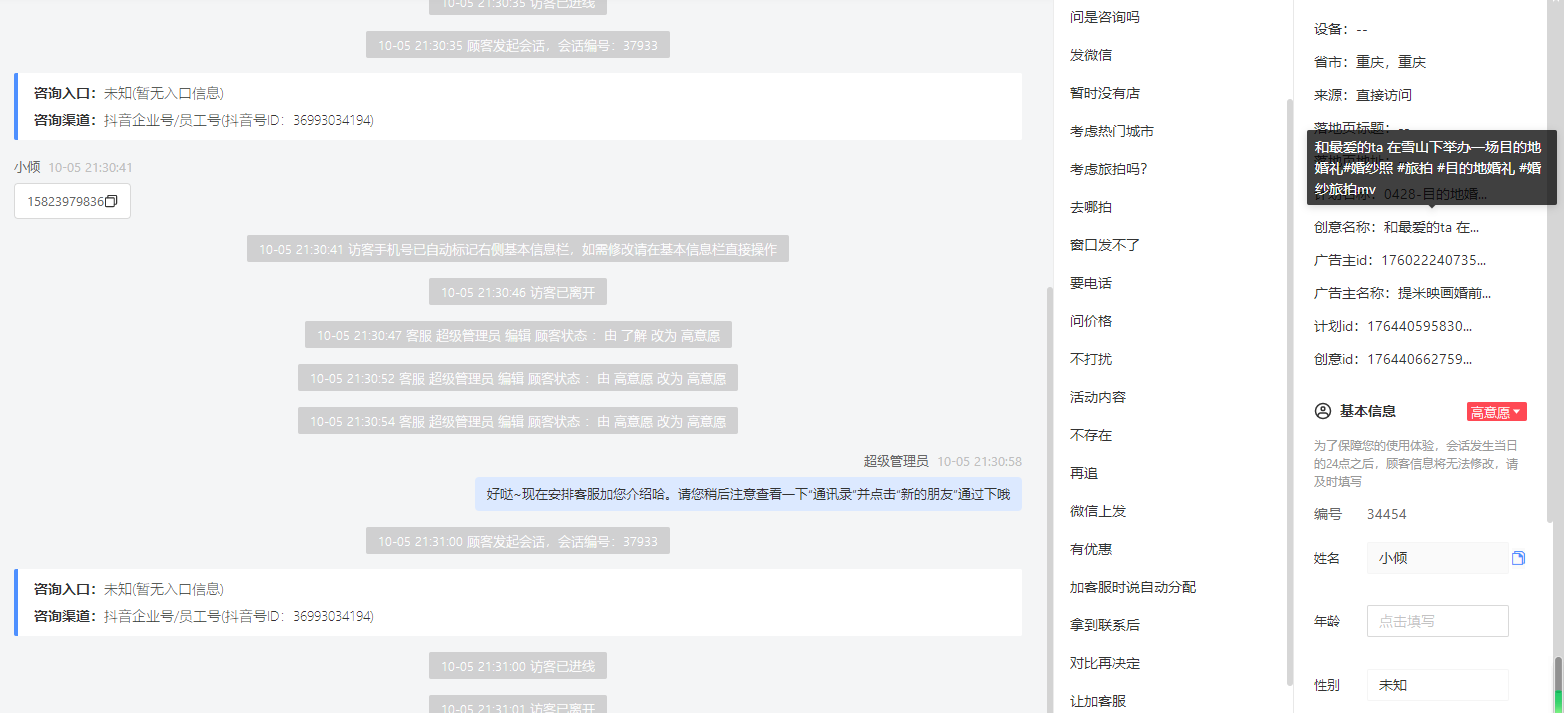Choose the 活动内容 quick reply
The image size is (1564, 713).
(1098, 397)
